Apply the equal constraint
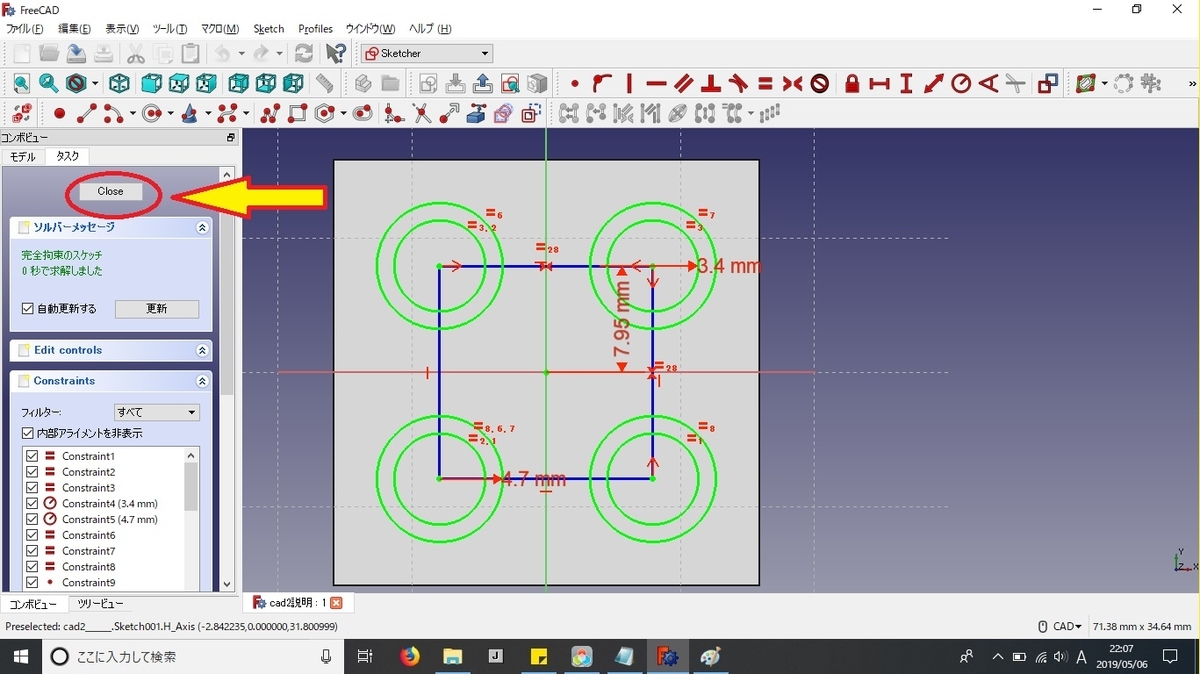1200x674 pixels. (x=765, y=84)
